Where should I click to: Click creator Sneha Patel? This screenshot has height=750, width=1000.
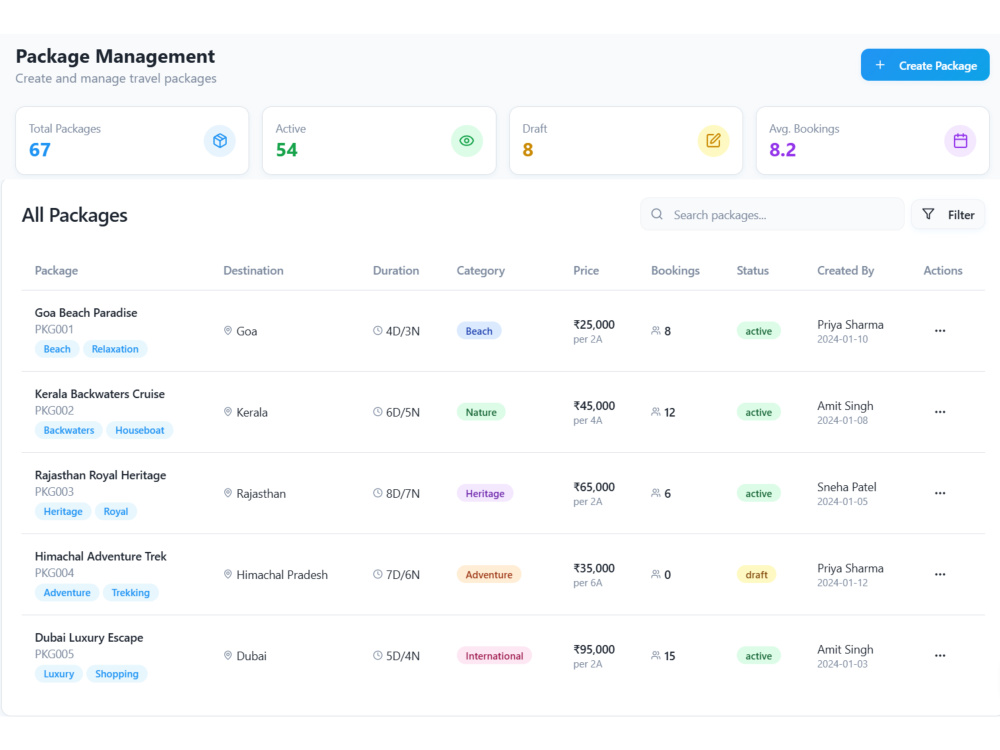pyautogui.click(x=846, y=487)
